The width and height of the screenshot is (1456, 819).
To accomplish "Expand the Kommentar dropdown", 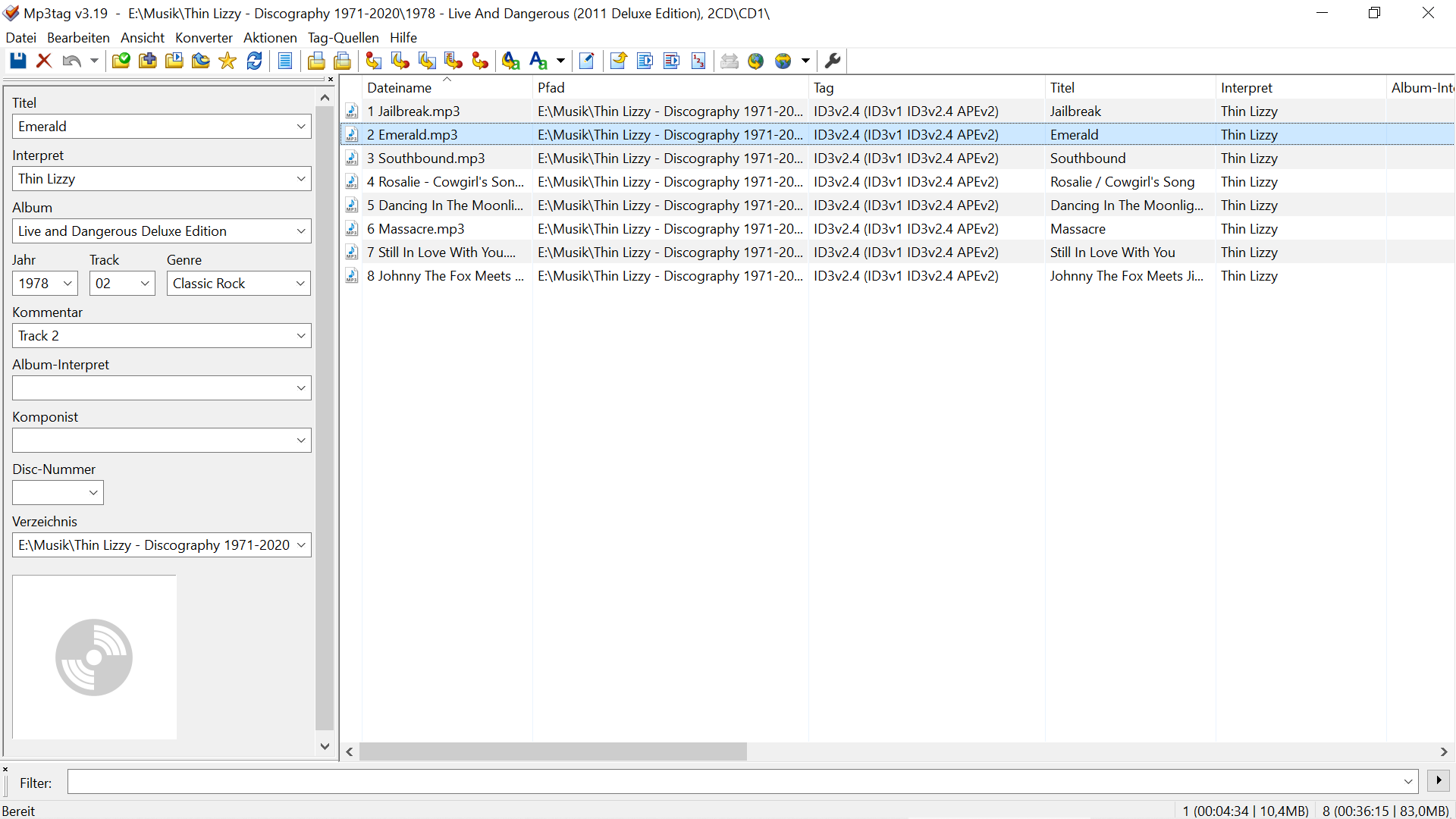I will pos(301,336).
